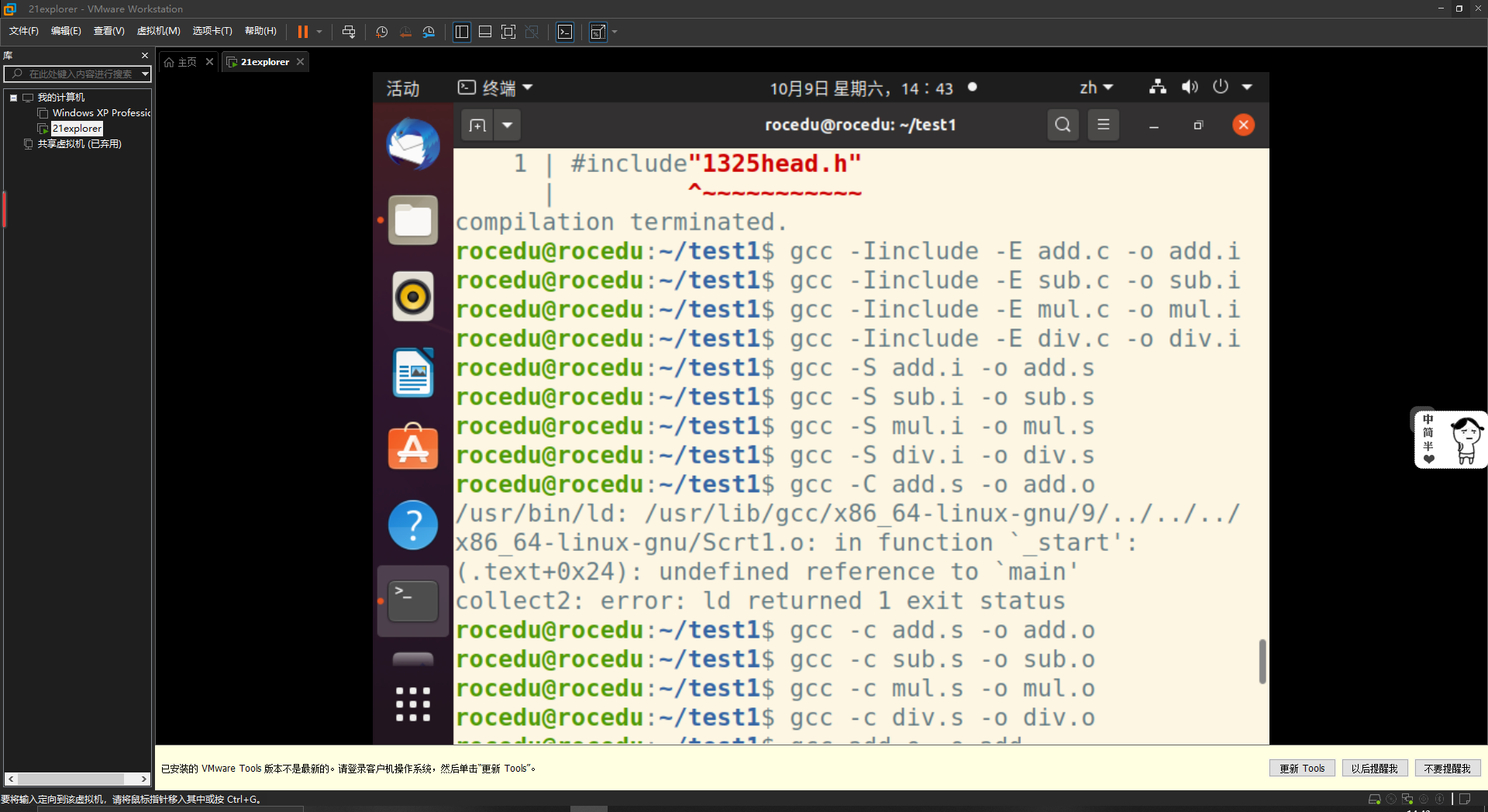Select 21explorer in the library tree
The image size is (1488, 812).
tap(77, 129)
